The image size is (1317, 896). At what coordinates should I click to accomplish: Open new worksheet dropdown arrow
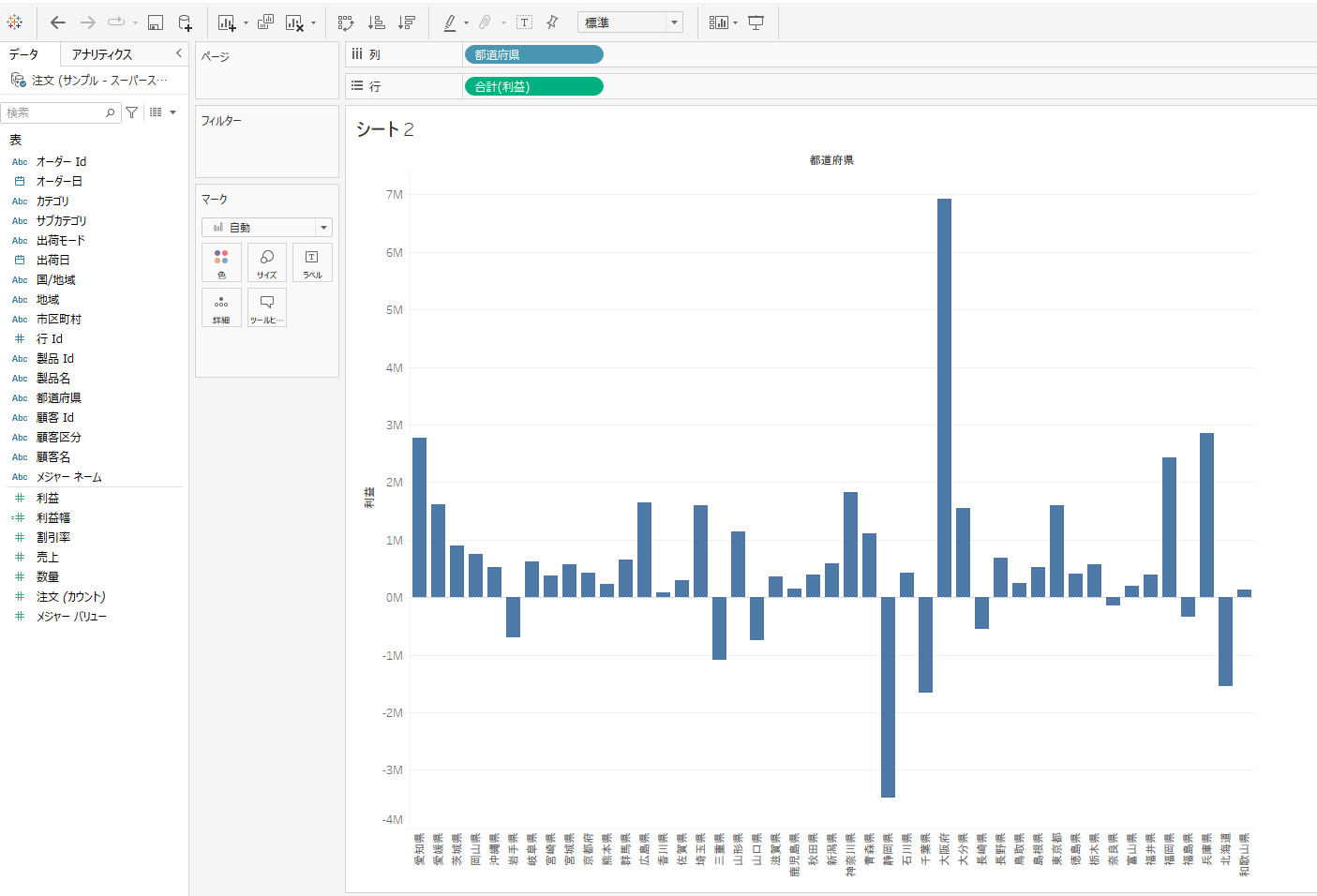[246, 22]
